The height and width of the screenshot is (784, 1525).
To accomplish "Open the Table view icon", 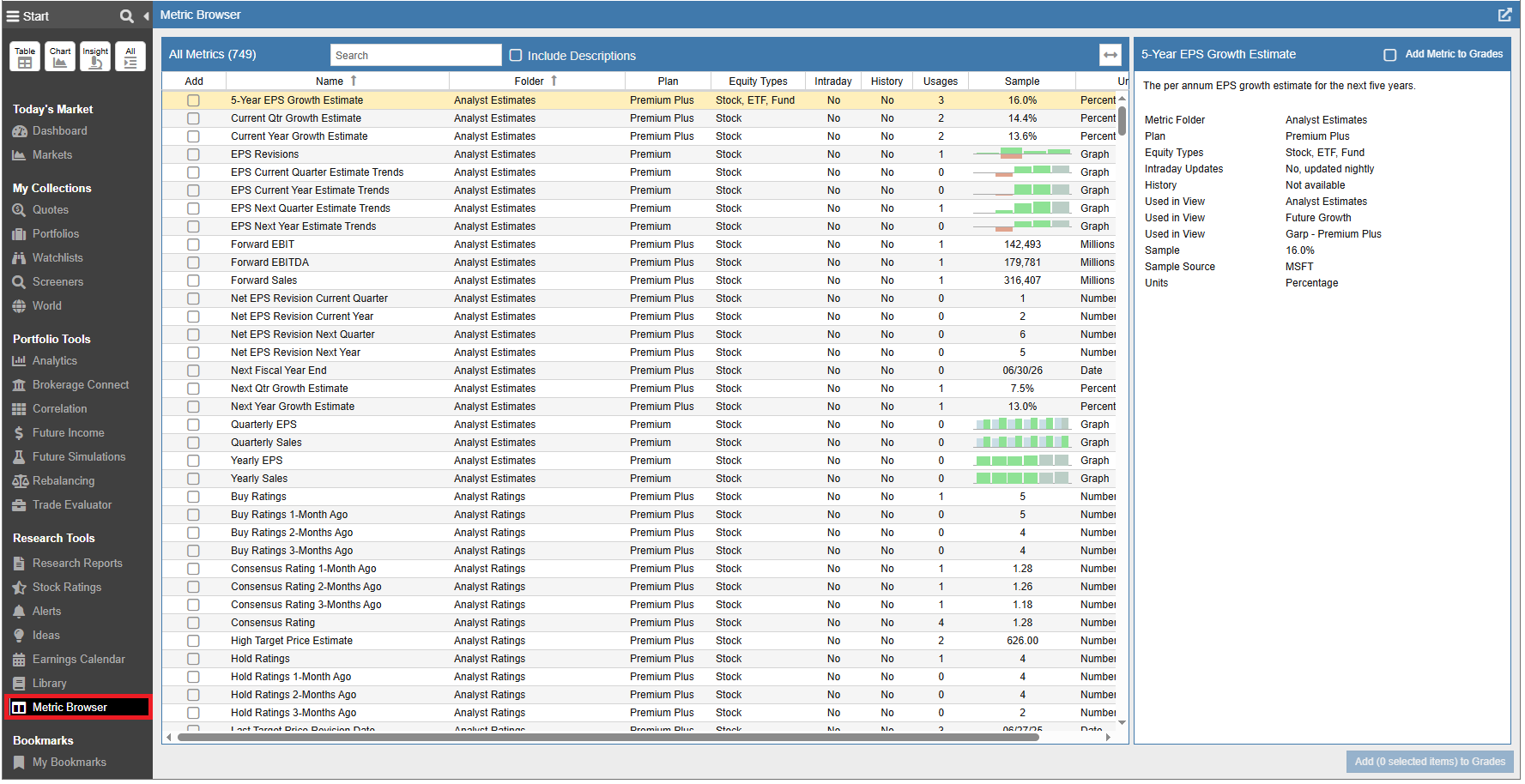I will point(24,56).
